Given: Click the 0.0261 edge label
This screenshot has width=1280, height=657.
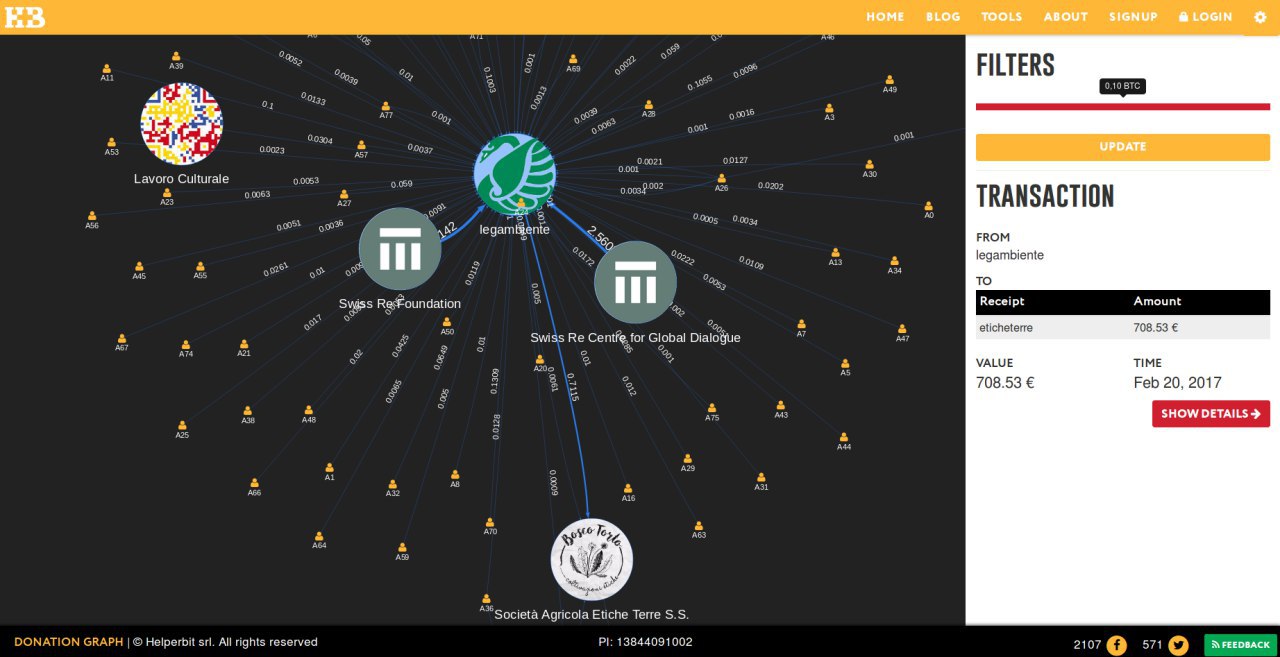Looking at the screenshot, I should tap(276, 269).
